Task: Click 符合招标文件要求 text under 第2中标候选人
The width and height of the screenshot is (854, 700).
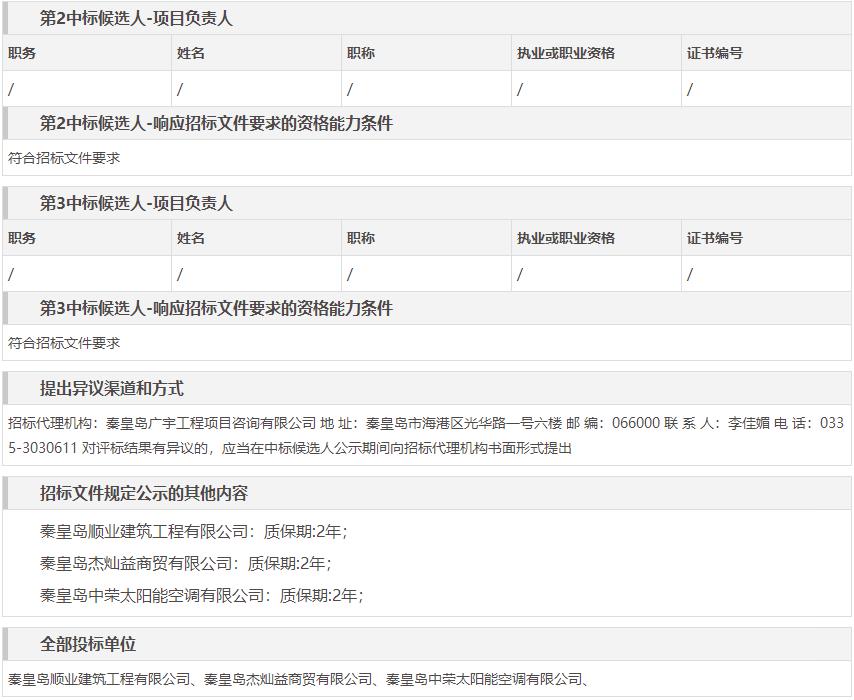Action: tap(64, 158)
